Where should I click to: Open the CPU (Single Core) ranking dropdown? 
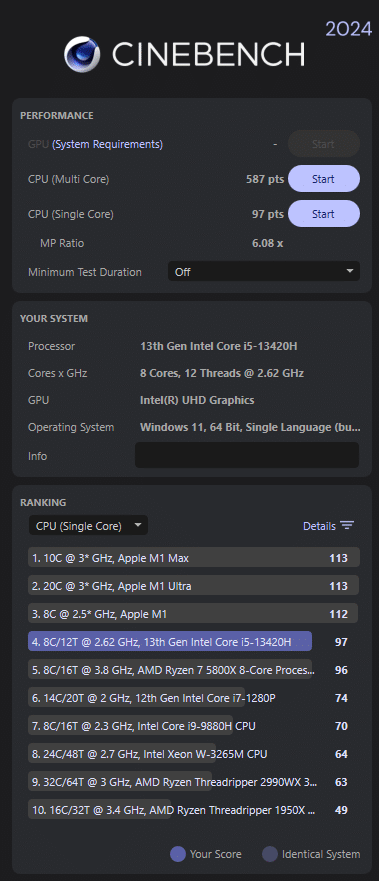[88, 526]
